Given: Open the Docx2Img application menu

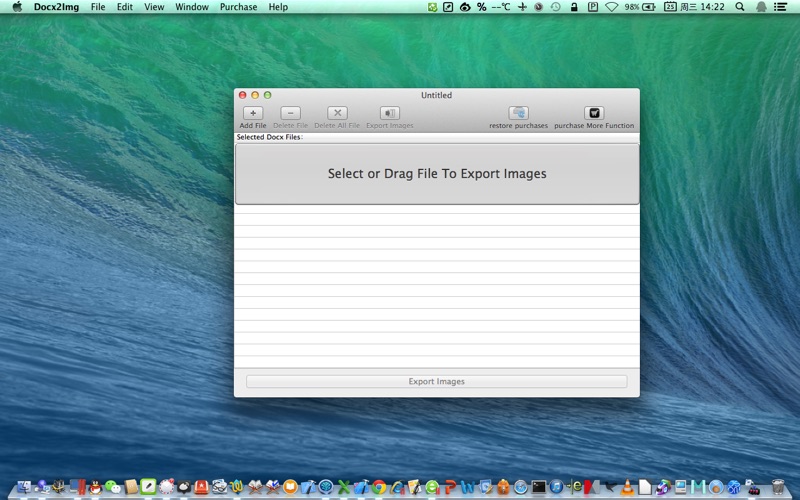Looking at the screenshot, I should tap(56, 7).
